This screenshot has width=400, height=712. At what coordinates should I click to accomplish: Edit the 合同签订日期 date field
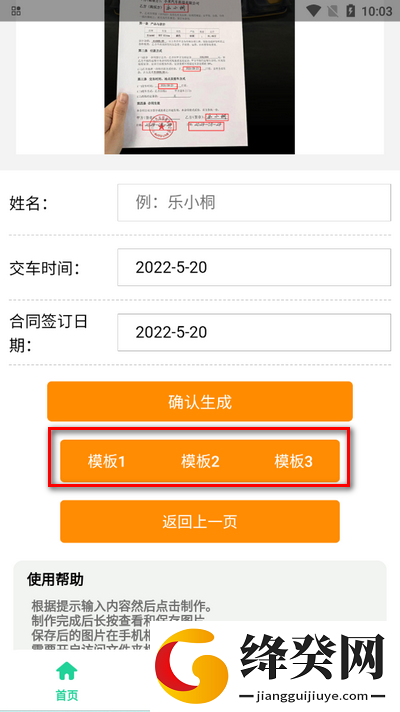(x=254, y=332)
